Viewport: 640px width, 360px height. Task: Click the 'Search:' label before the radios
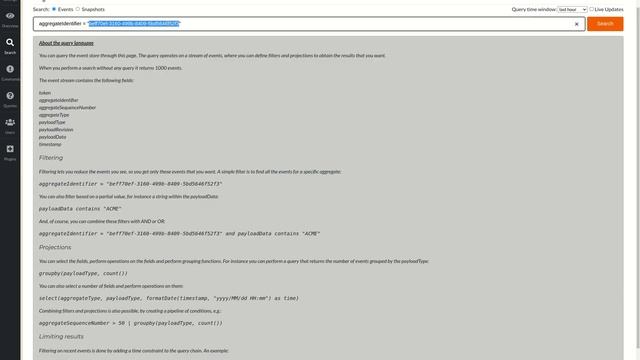41,9
